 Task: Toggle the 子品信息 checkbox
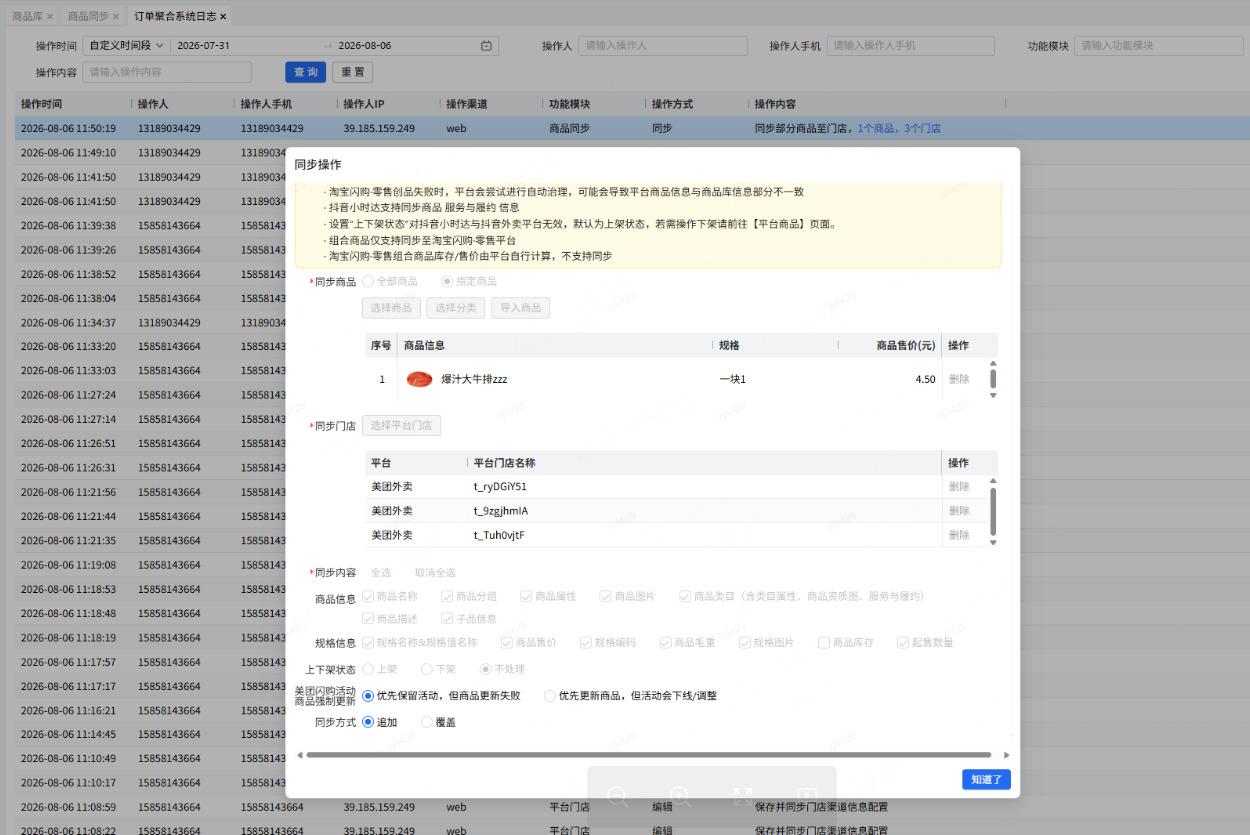(x=447, y=619)
